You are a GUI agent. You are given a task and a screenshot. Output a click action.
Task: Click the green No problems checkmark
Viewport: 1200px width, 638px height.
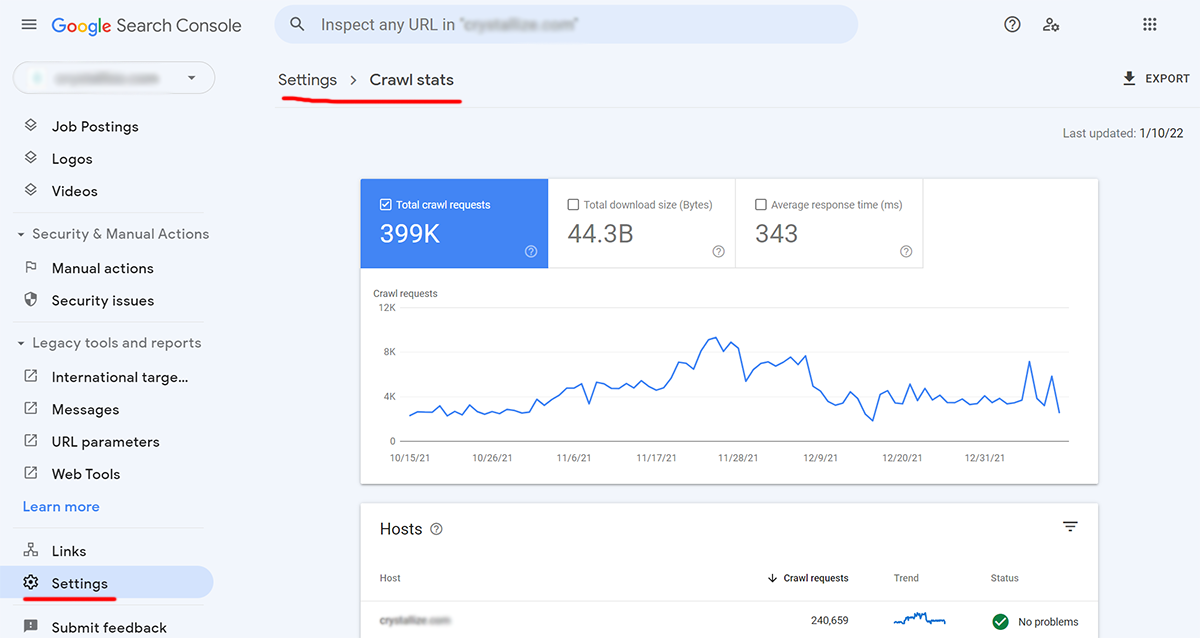[x=1000, y=621]
